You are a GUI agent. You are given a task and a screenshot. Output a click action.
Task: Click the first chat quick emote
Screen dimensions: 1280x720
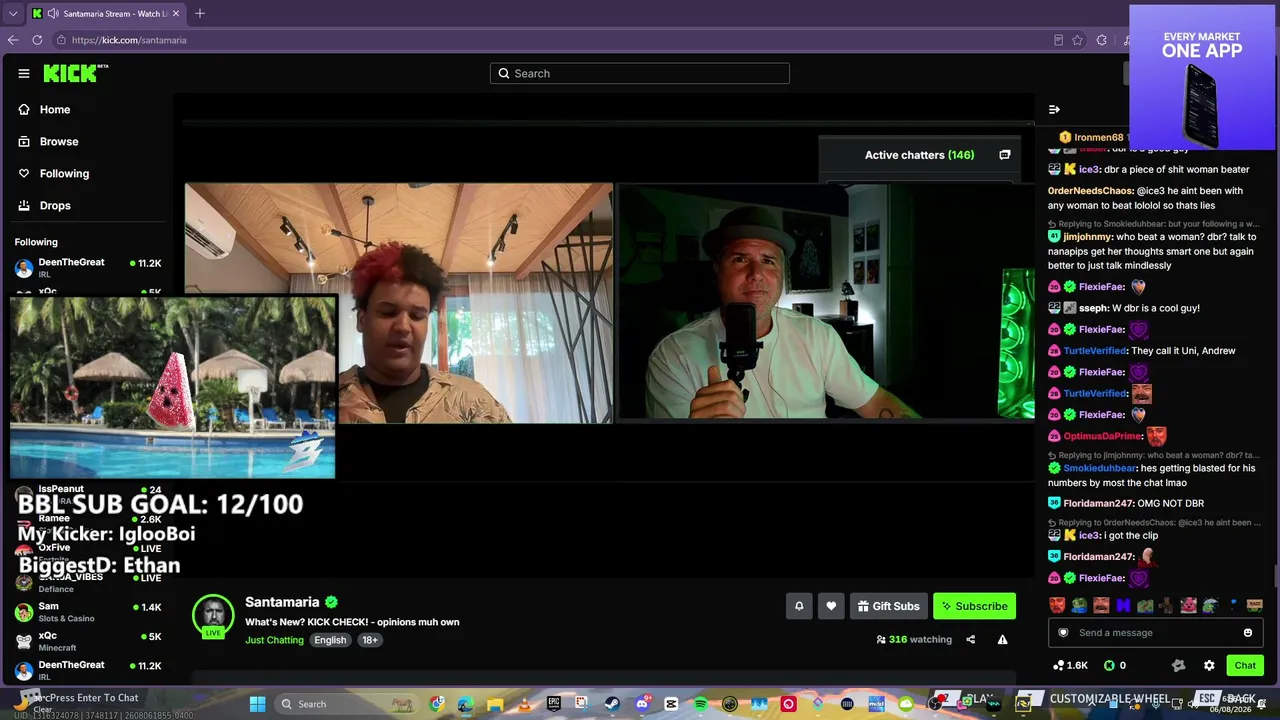1057,605
